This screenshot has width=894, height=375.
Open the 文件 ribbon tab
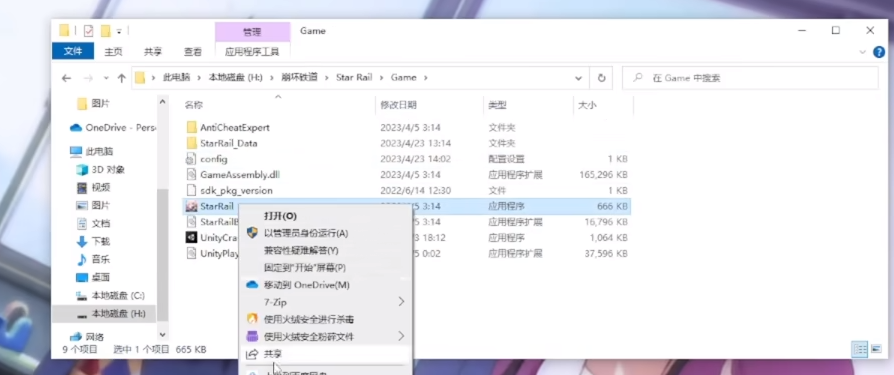[x=73, y=51]
